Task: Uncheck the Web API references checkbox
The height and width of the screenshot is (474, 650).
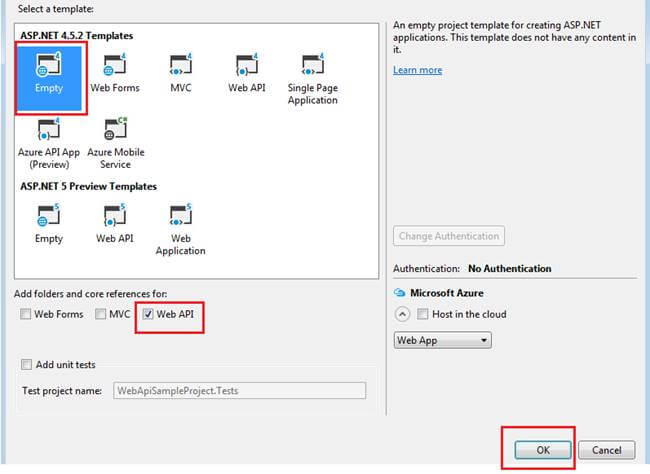Action: click(x=148, y=314)
